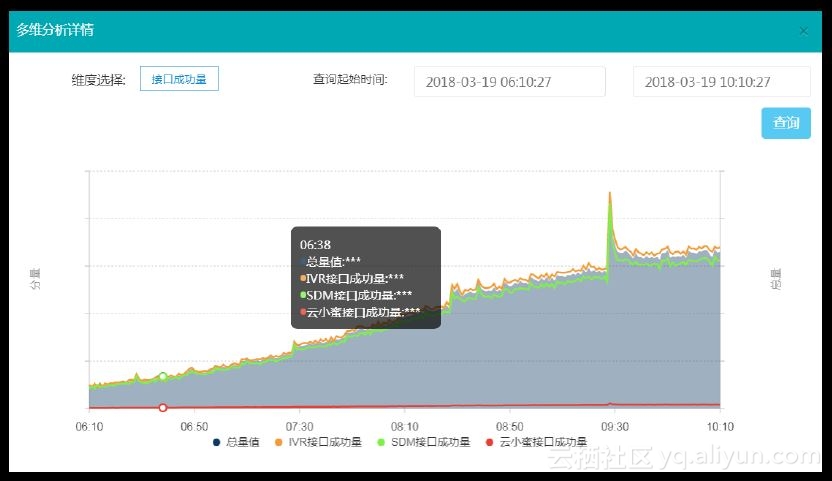Select the 接口成功量 dimension button
Image resolution: width=832 pixels, height=481 pixels.
point(179,79)
